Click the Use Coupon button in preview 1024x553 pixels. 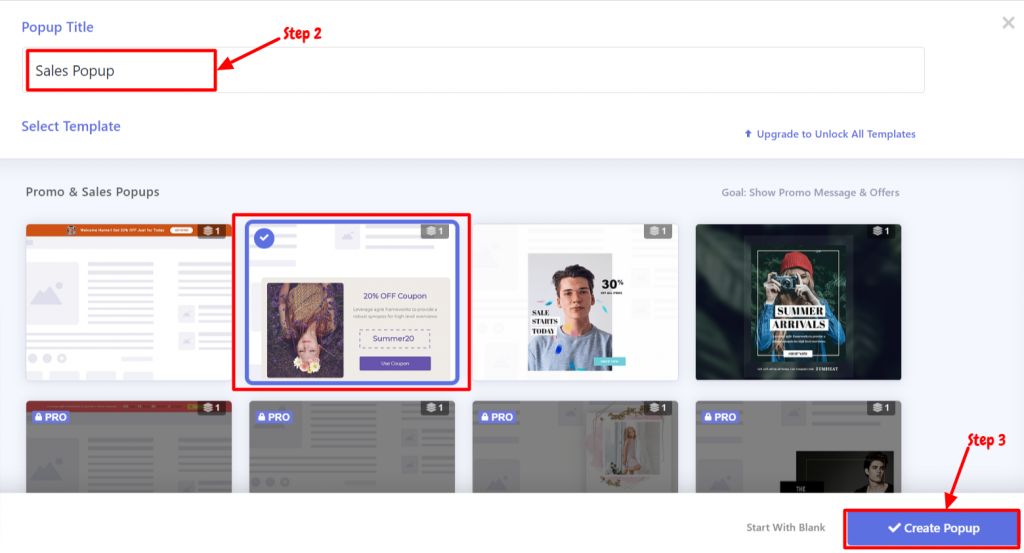pyautogui.click(x=394, y=363)
